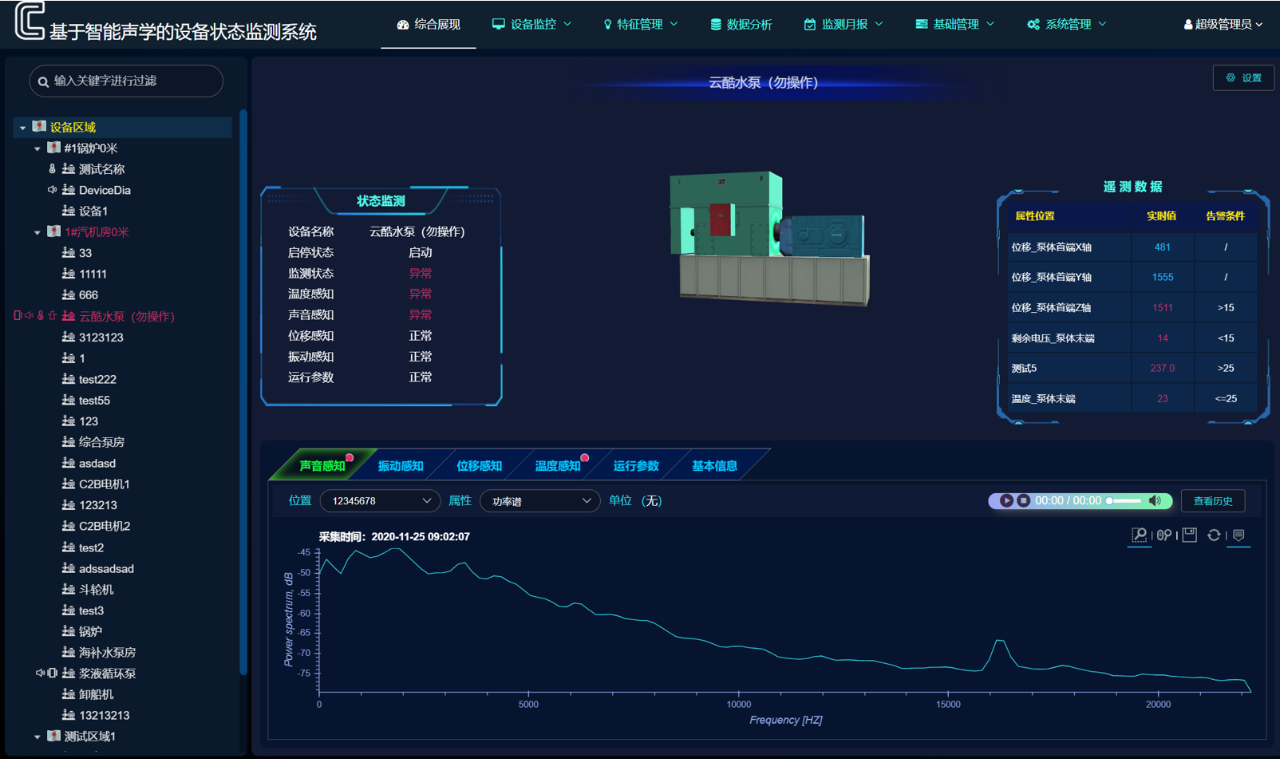Click the speaker icon beside 浆液循环泵

pos(41,673)
